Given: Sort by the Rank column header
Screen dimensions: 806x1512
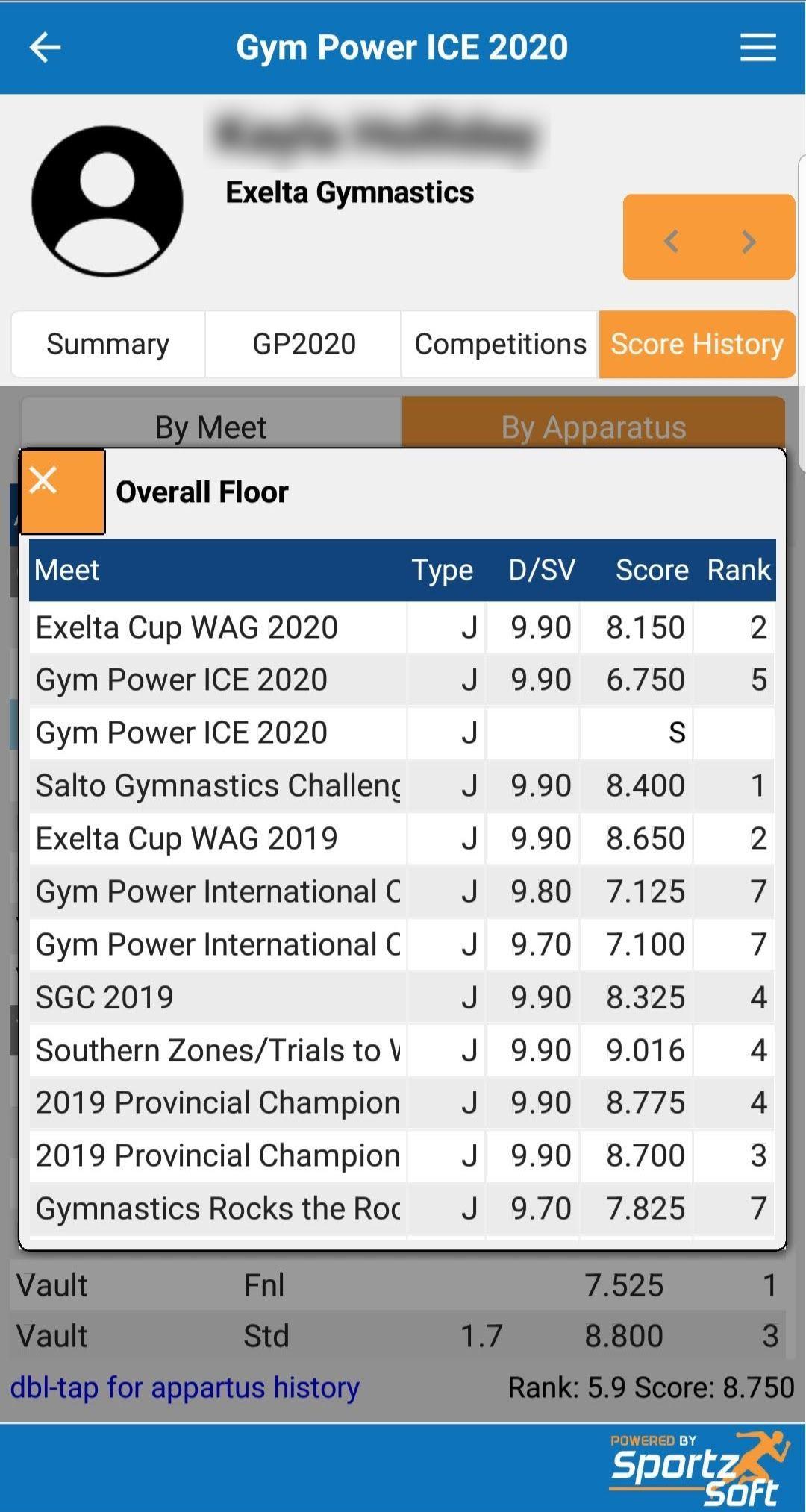Looking at the screenshot, I should click(738, 570).
